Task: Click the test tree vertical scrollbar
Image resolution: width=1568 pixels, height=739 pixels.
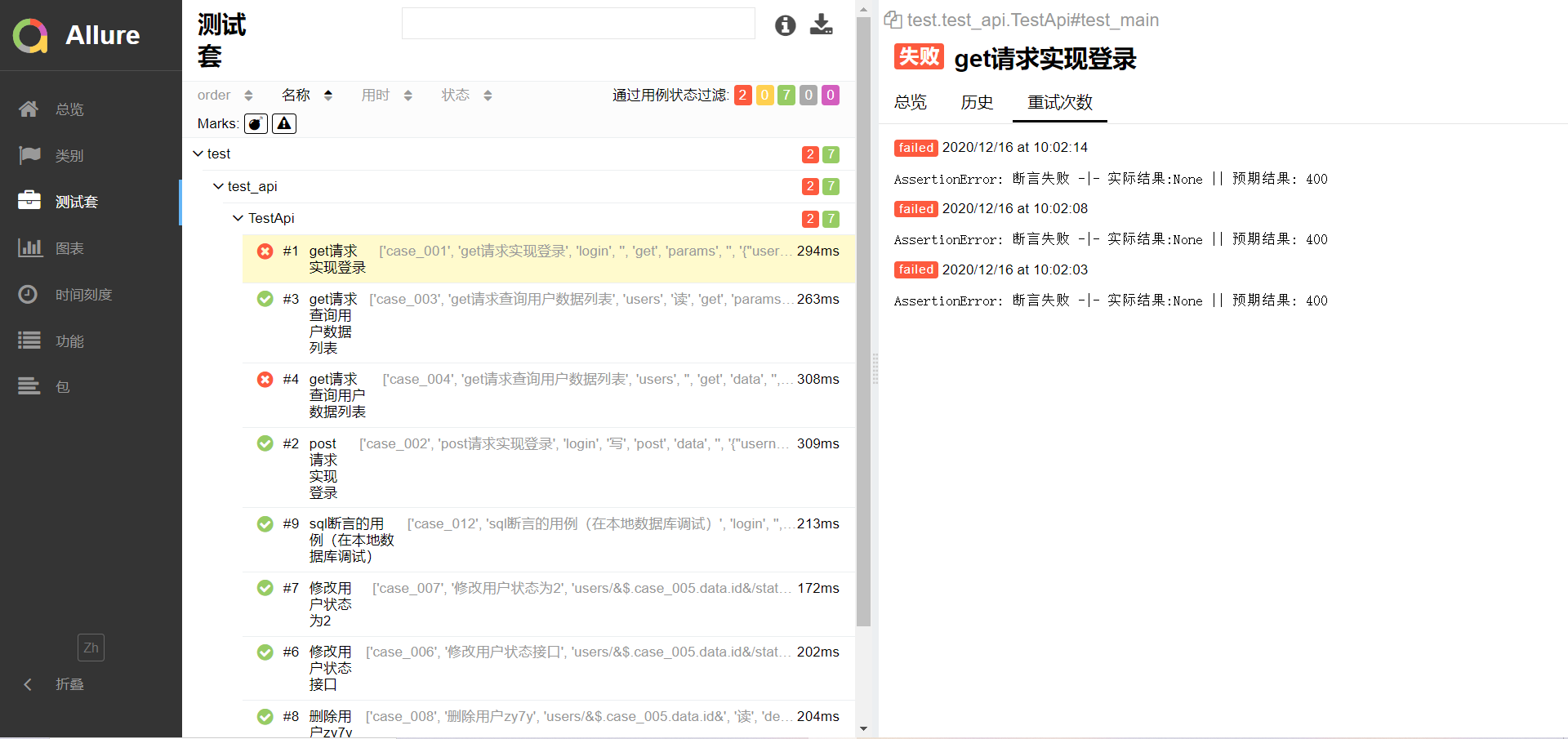Action: click(863, 323)
